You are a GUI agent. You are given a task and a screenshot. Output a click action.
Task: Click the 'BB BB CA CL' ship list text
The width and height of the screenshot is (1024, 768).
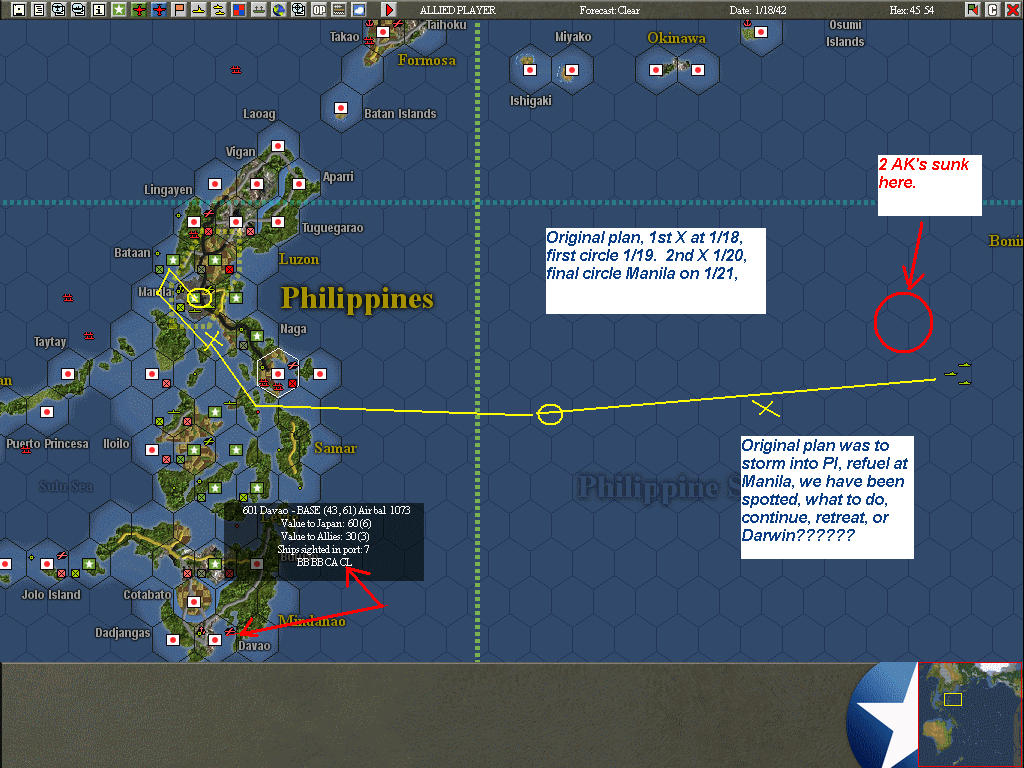coord(324,562)
